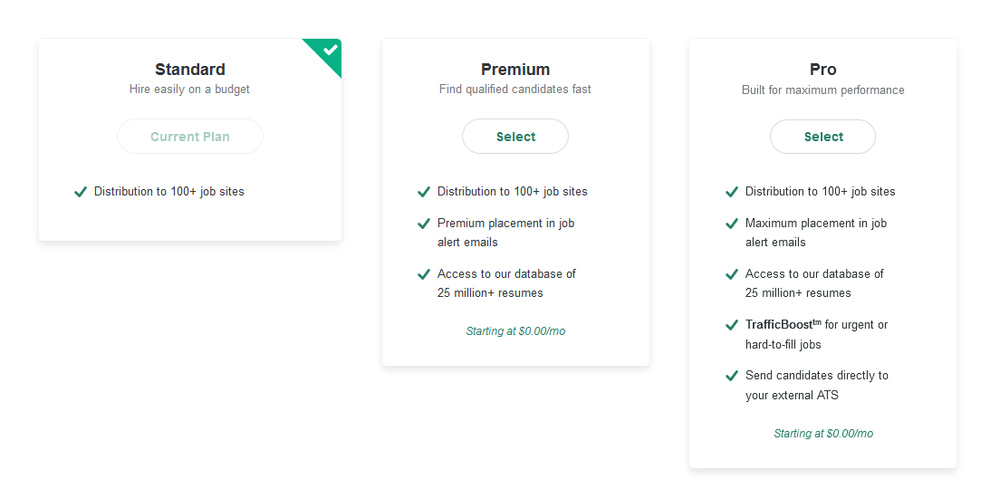The width and height of the screenshot is (1000, 487).
Task: Click the corner checkmark badge on Standard card
Action: pyautogui.click(x=329, y=50)
